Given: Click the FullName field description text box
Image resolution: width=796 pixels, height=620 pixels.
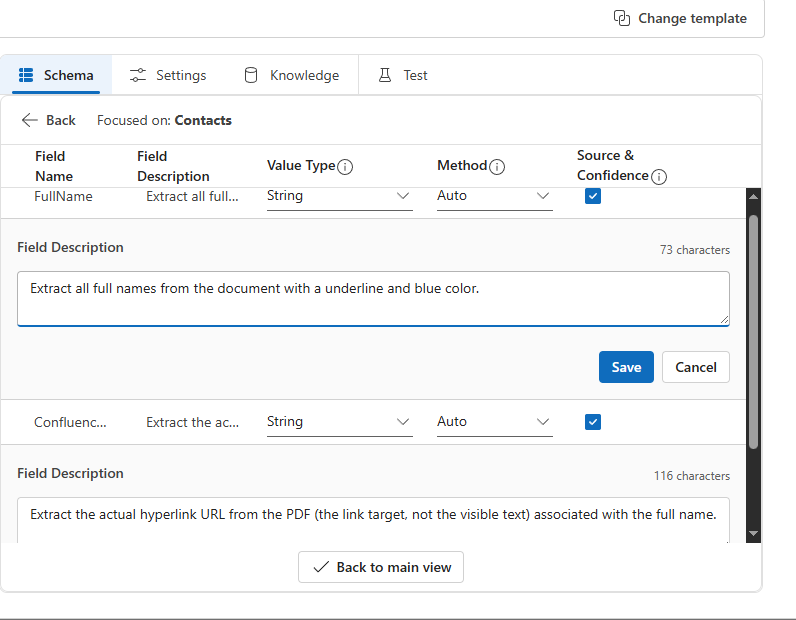Looking at the screenshot, I should [373, 298].
